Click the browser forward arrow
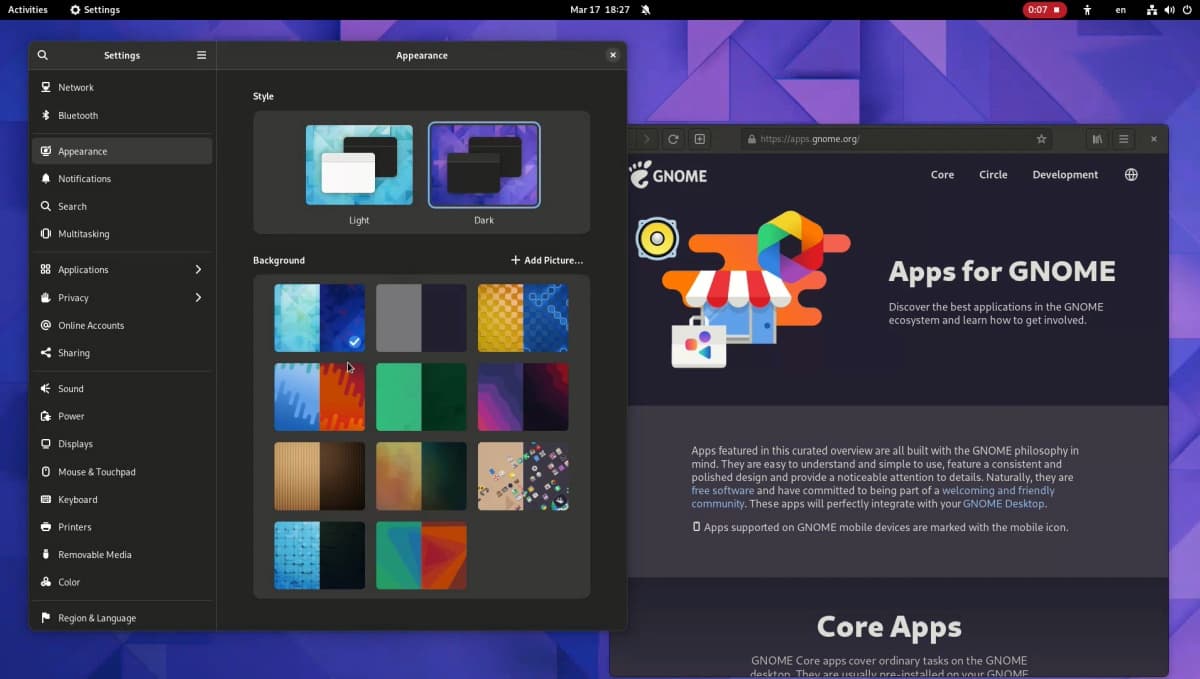Image resolution: width=1200 pixels, height=679 pixels. 647,139
